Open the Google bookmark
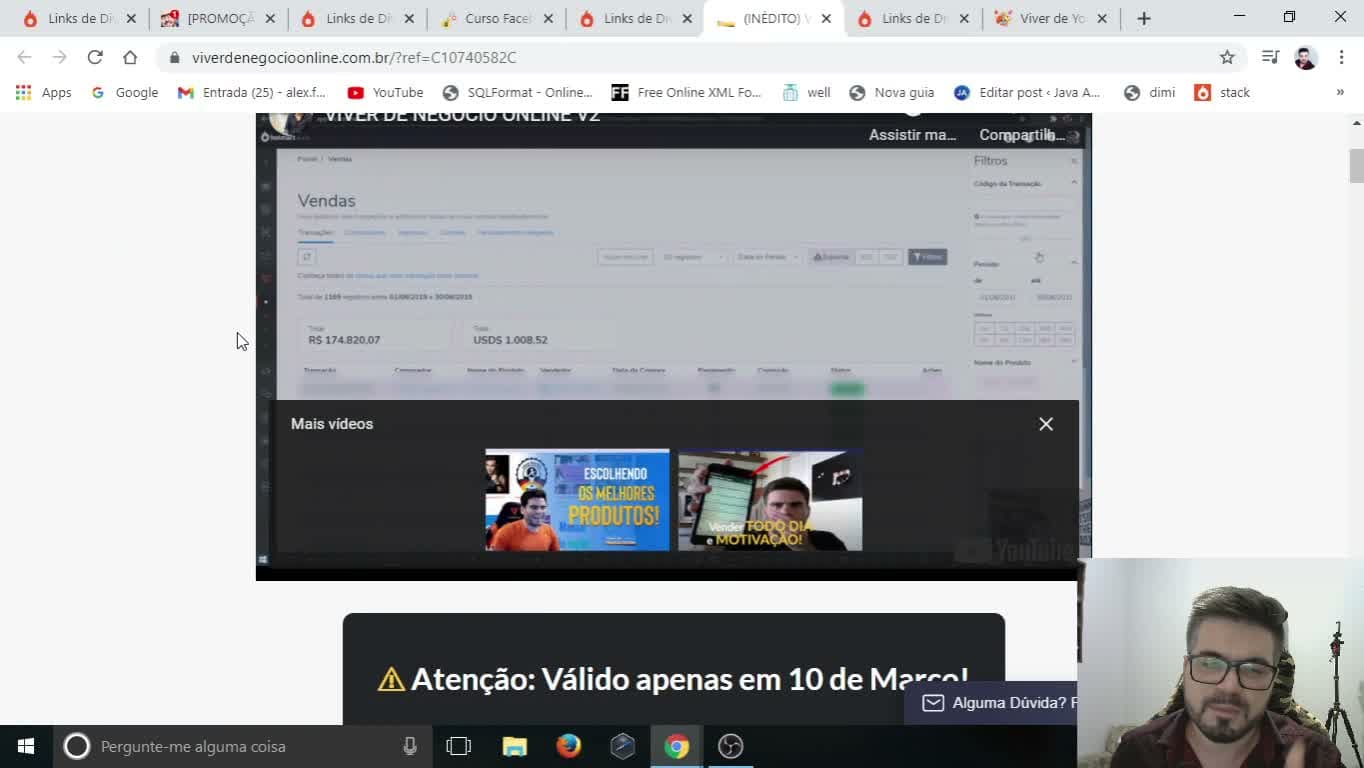This screenshot has height=768, width=1364. [x=125, y=92]
